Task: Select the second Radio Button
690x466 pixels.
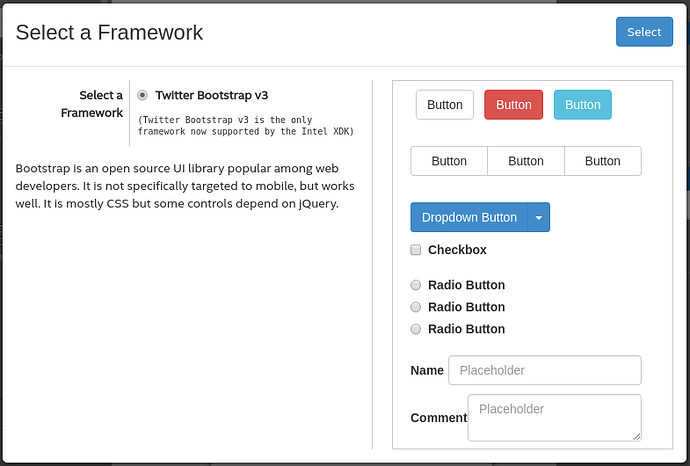Action: (x=416, y=307)
